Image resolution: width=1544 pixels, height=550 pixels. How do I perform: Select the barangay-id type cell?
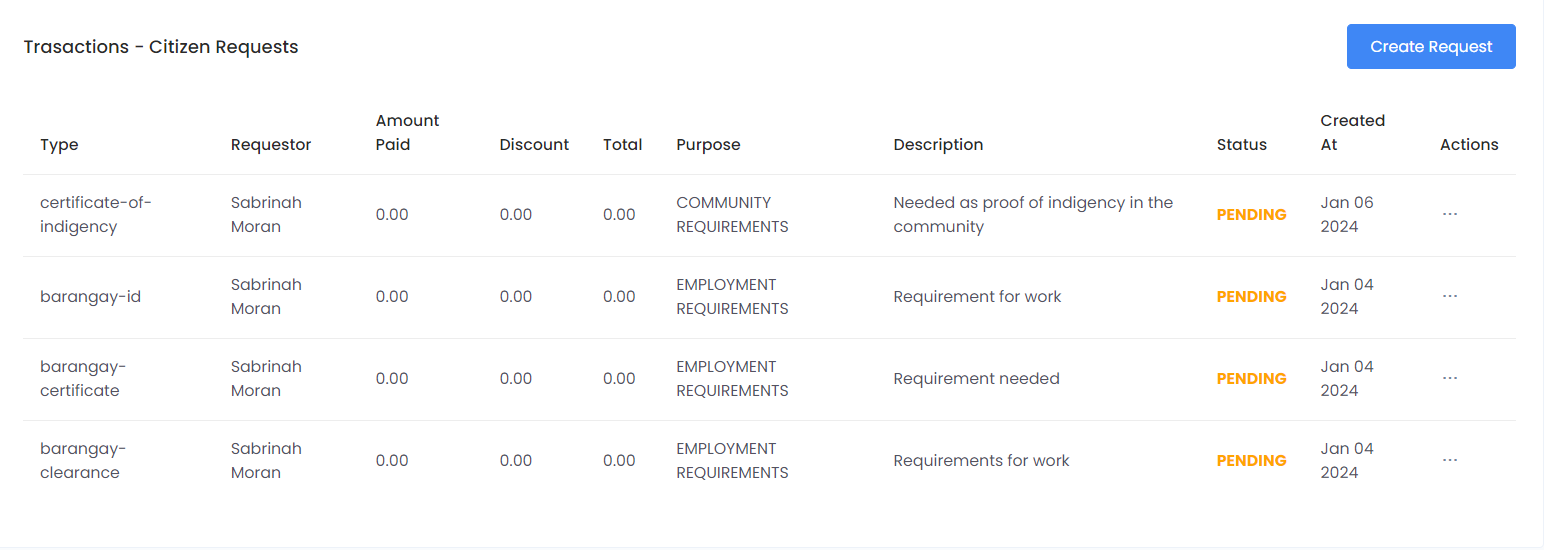click(x=90, y=297)
